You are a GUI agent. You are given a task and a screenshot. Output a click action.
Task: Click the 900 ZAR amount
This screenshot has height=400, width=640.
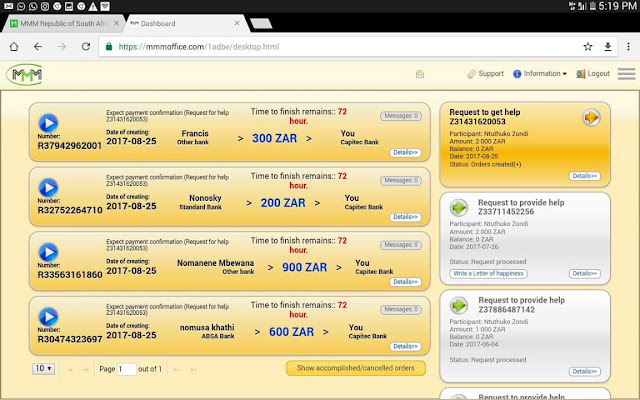click(x=304, y=267)
